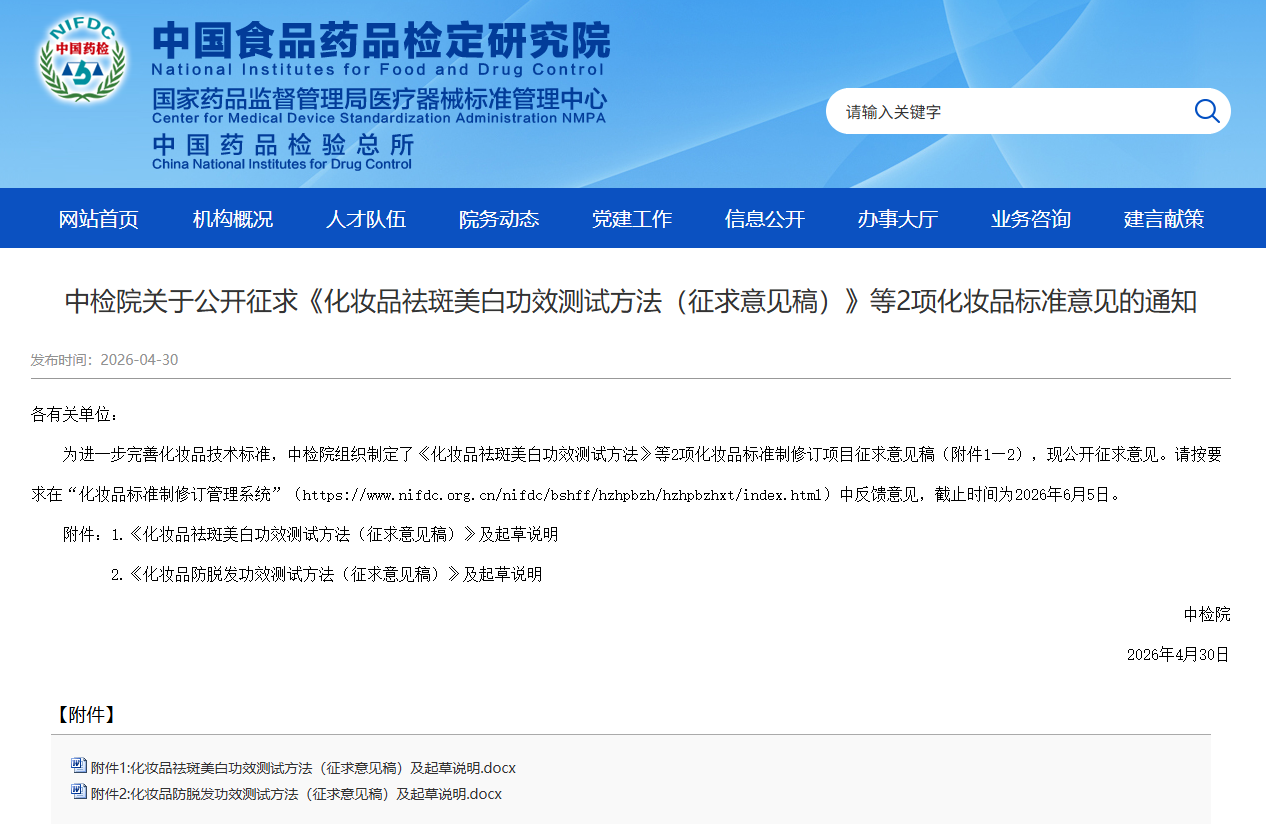Click the 各有关单位： salutation line
This screenshot has height=824, width=1266.
[x=75, y=414]
